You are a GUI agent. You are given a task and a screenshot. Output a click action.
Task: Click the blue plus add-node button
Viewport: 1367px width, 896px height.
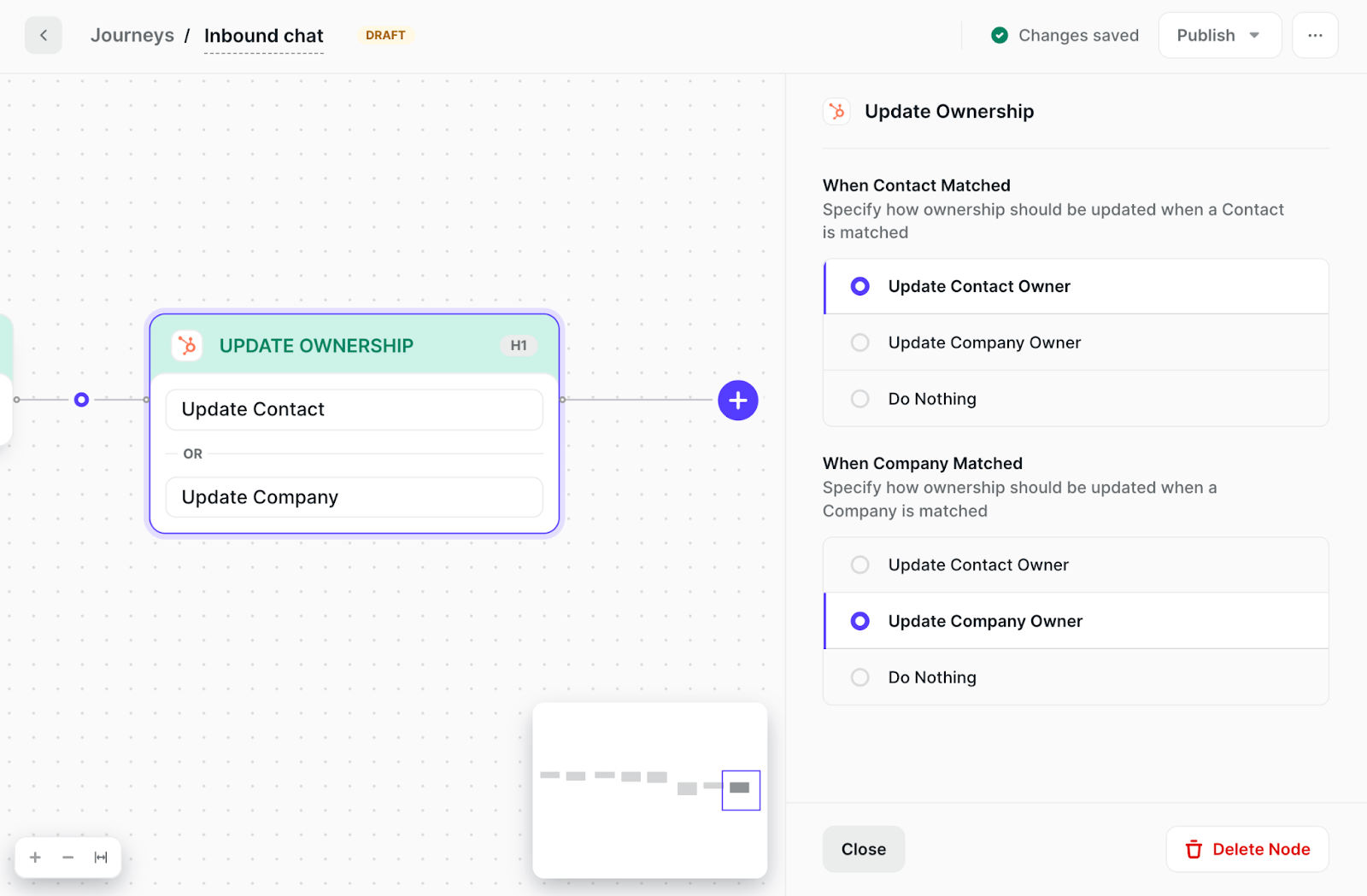(737, 401)
